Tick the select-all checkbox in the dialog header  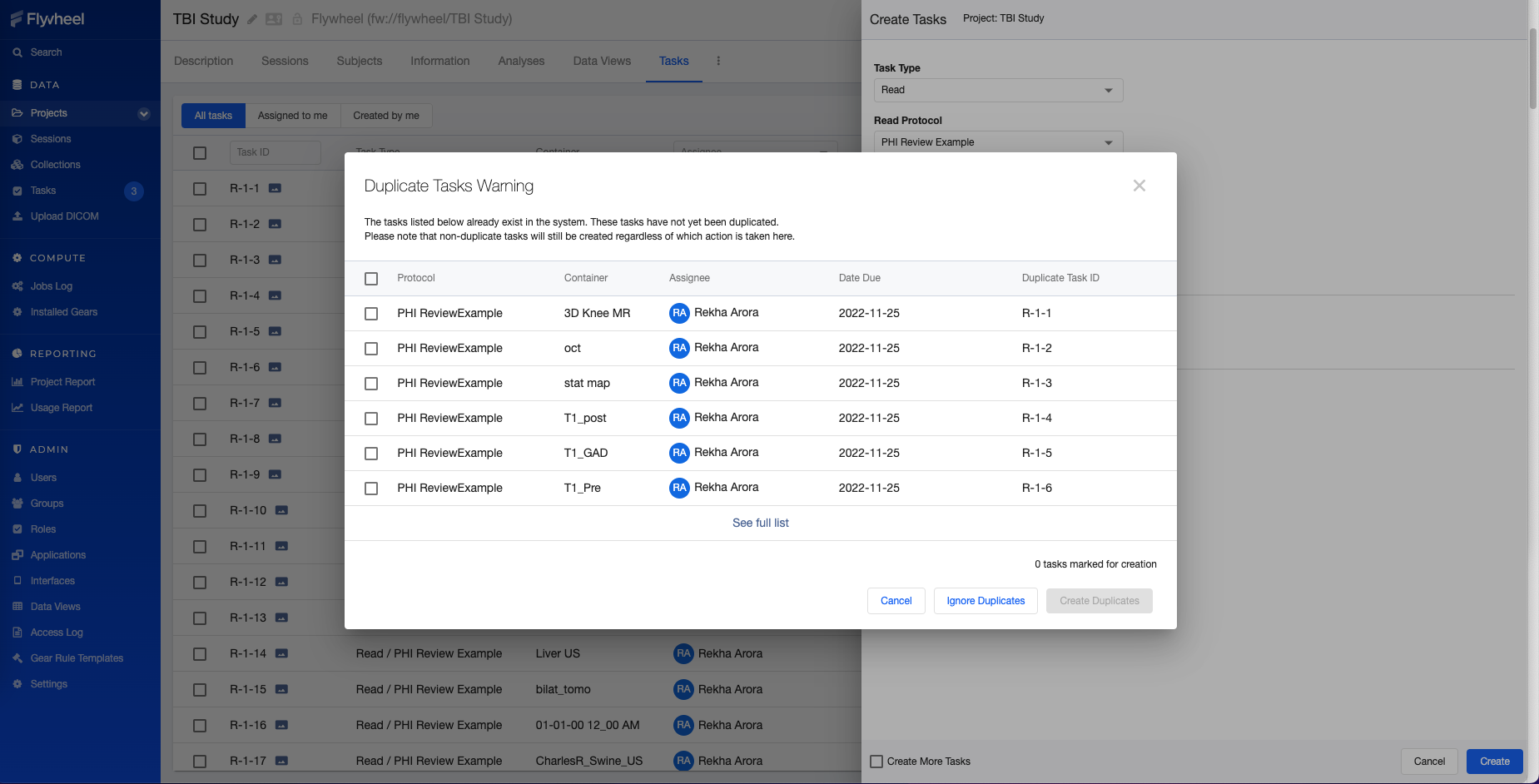coord(371,279)
